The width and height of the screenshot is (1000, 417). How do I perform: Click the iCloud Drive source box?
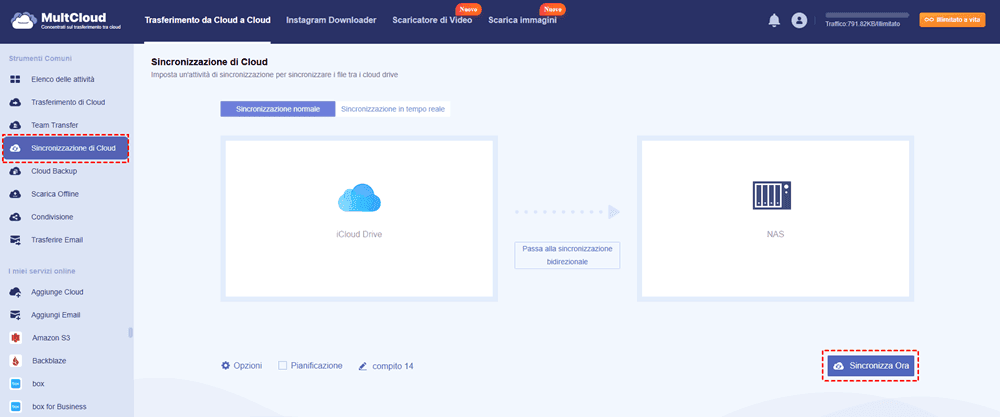point(359,219)
